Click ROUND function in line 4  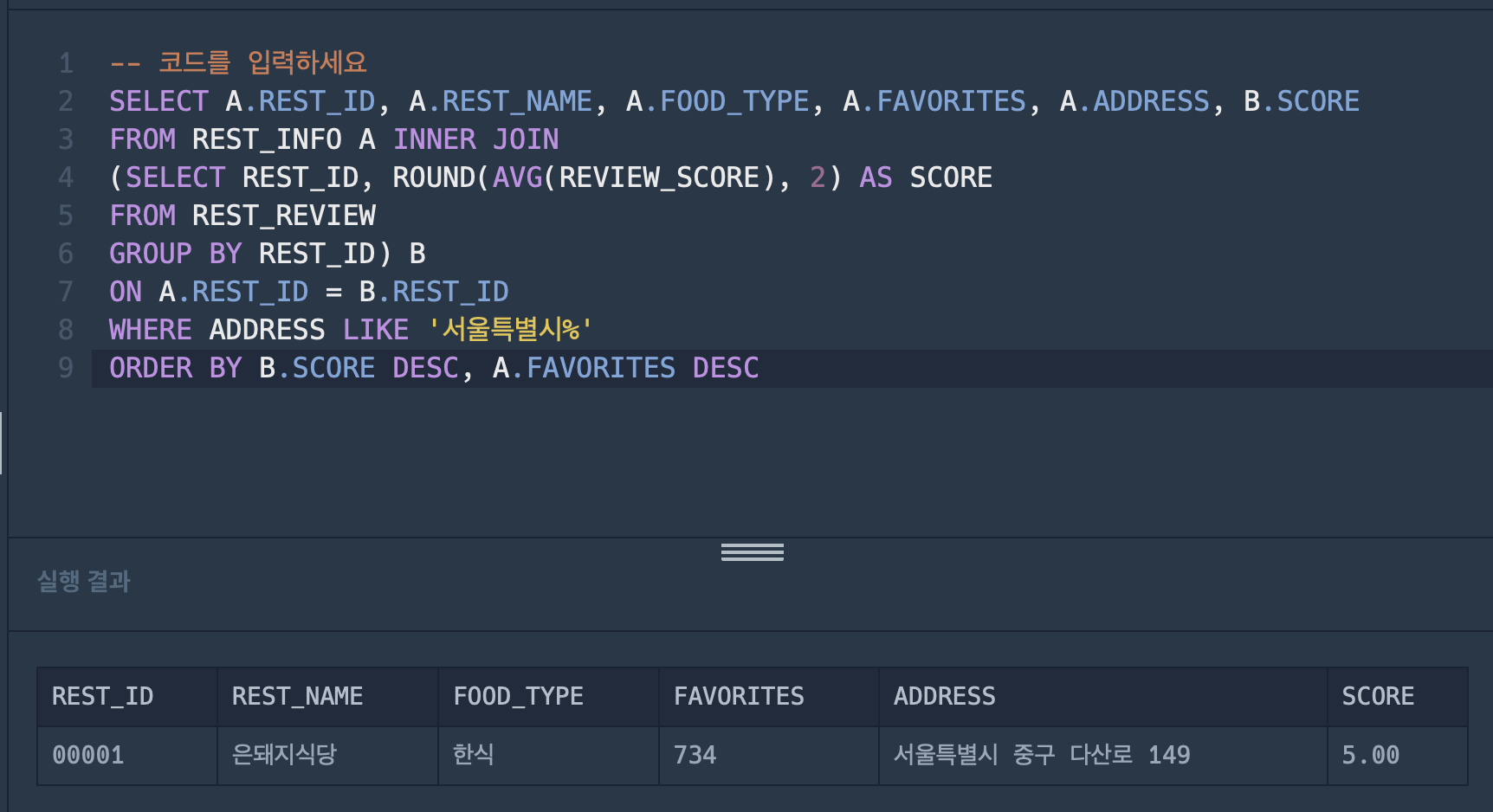click(434, 177)
